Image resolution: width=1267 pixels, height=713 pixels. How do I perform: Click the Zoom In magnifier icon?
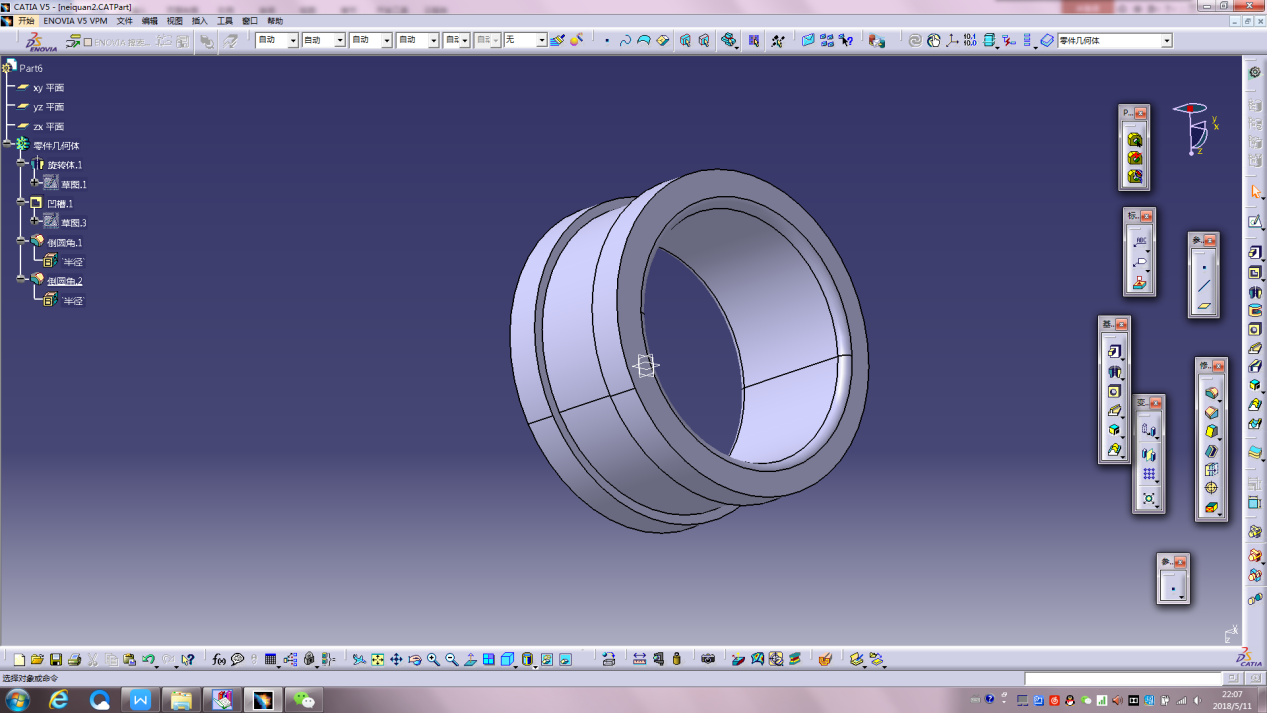coord(433,660)
